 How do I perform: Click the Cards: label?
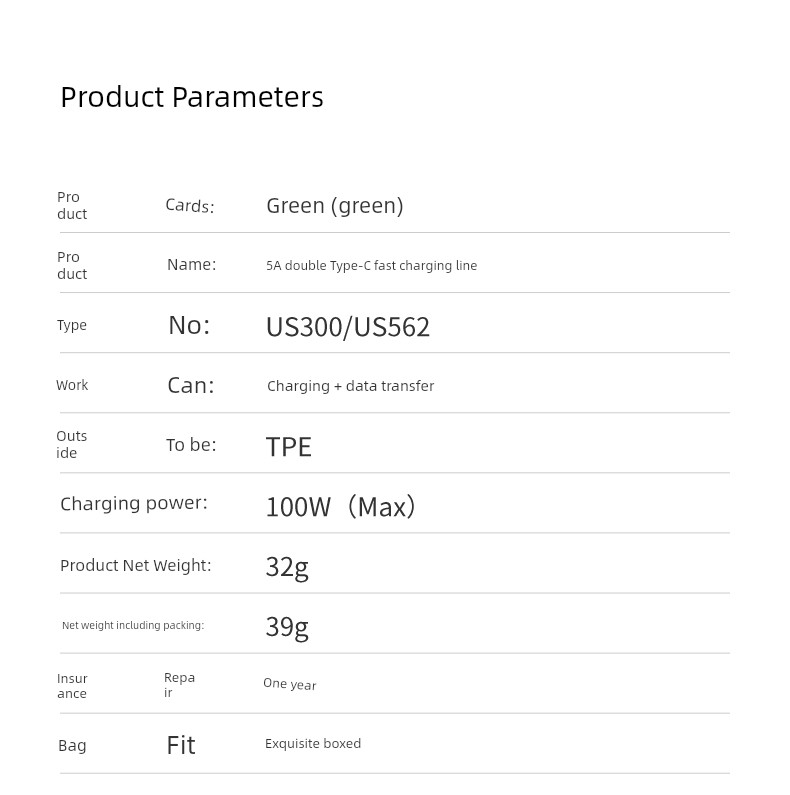[189, 206]
